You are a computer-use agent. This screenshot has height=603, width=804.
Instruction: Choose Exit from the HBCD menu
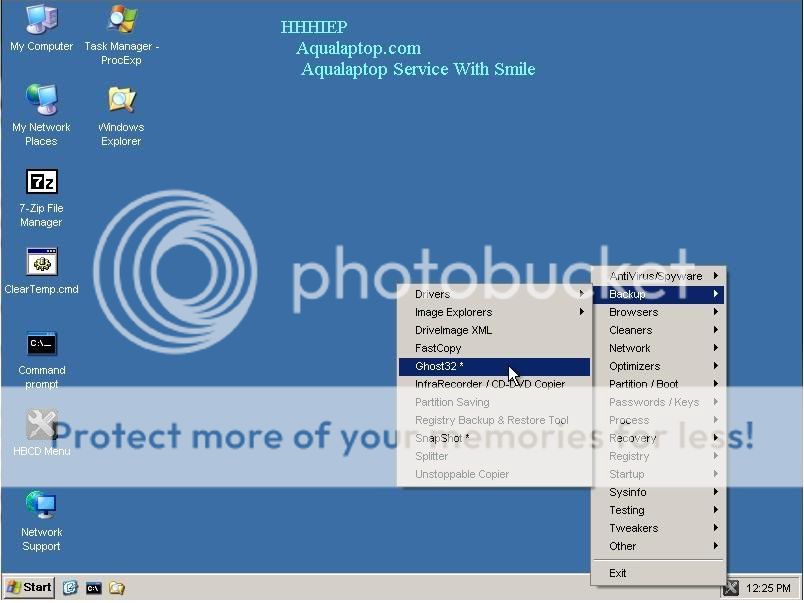(618, 573)
